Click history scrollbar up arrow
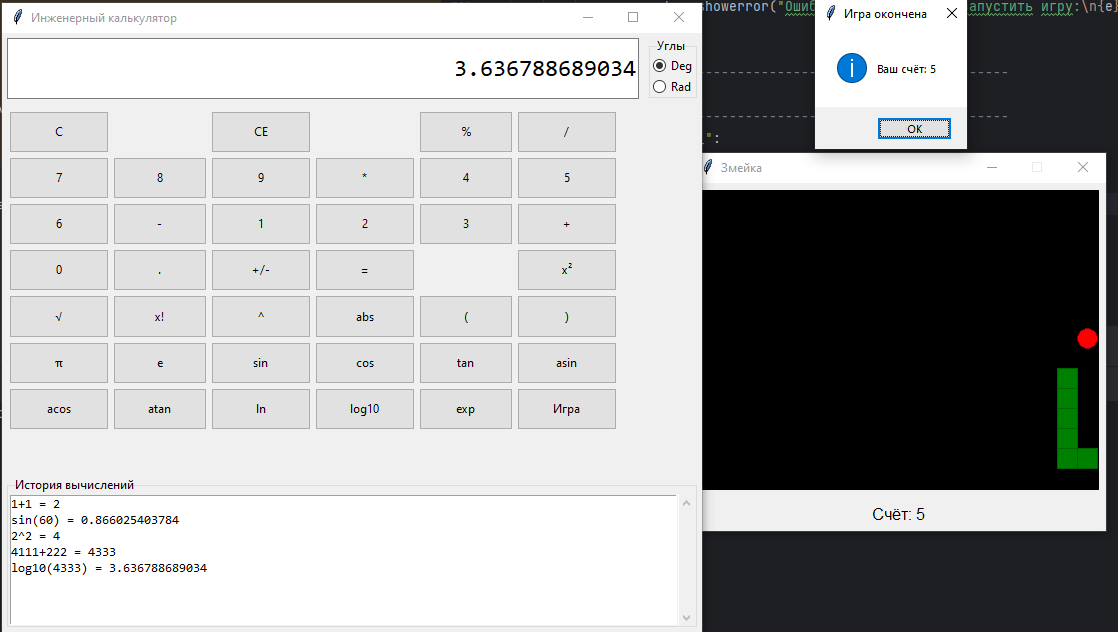 (x=687, y=504)
